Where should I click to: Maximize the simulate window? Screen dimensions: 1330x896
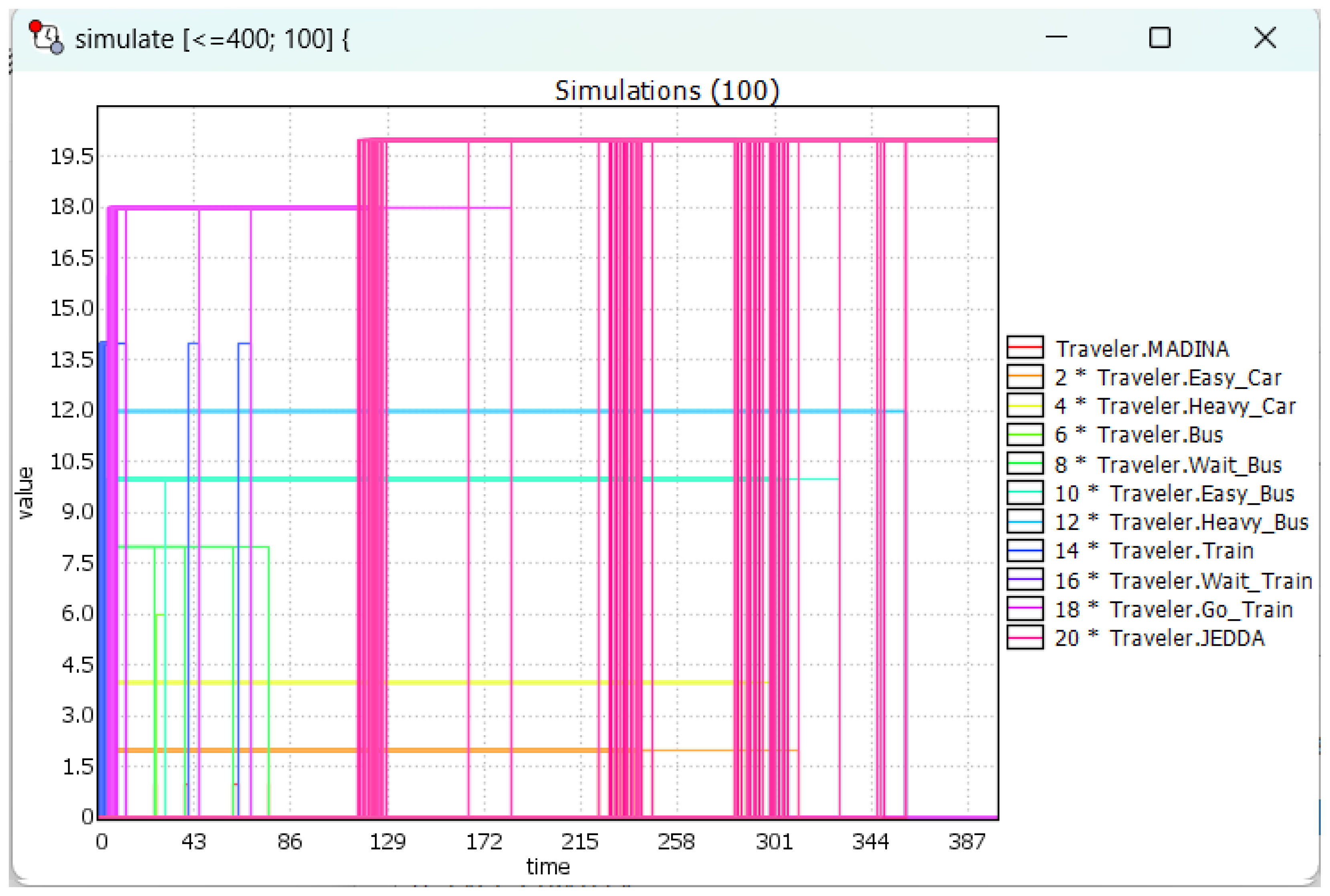point(1159,38)
